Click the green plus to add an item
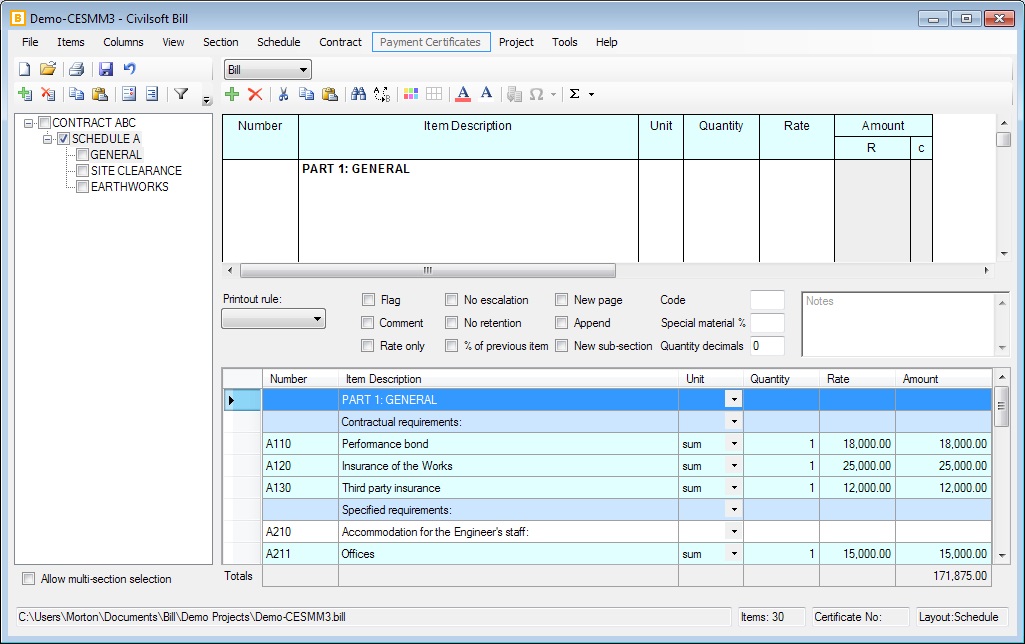 tap(231, 93)
